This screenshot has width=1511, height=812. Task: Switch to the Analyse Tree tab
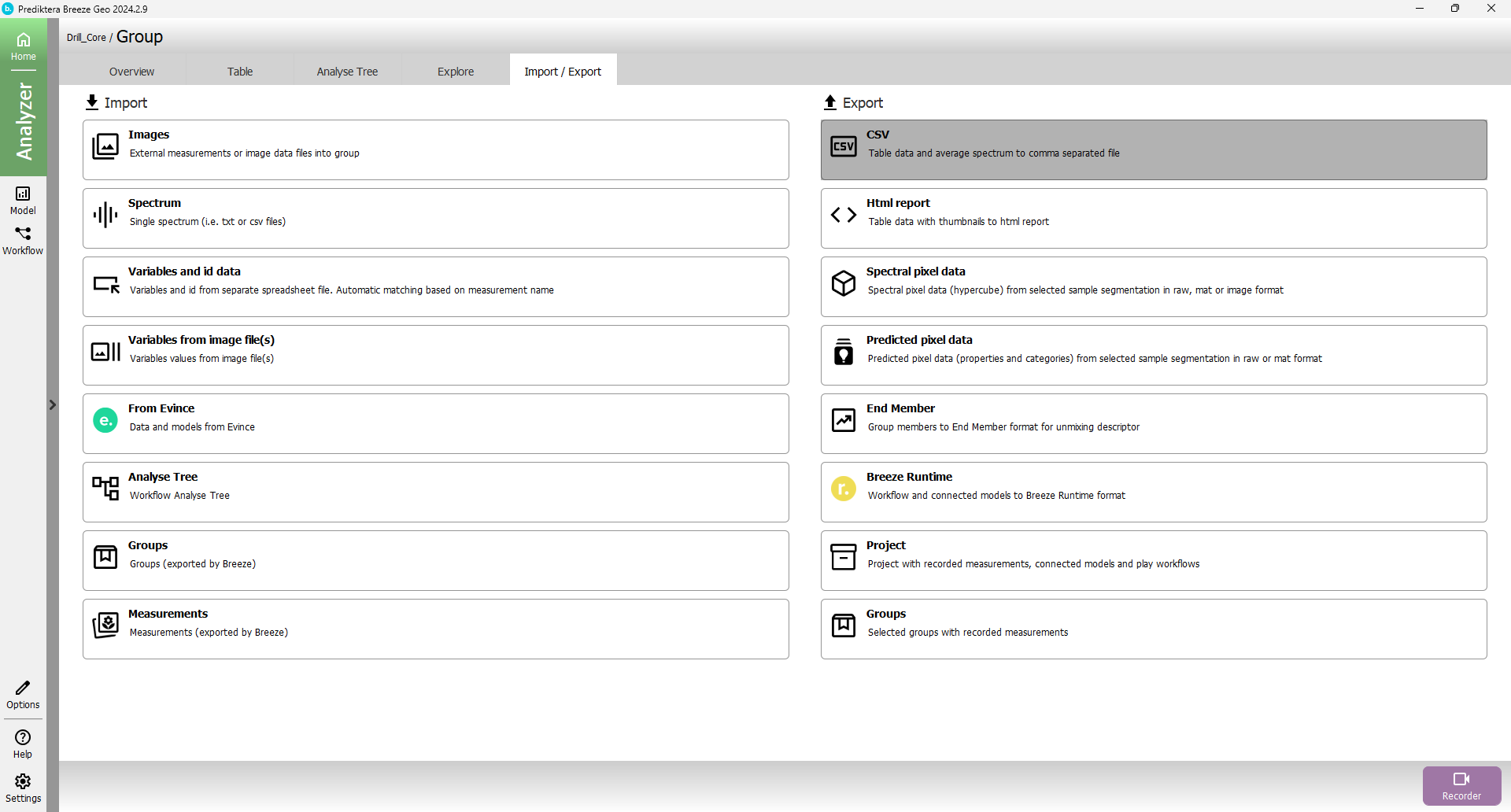pos(347,72)
